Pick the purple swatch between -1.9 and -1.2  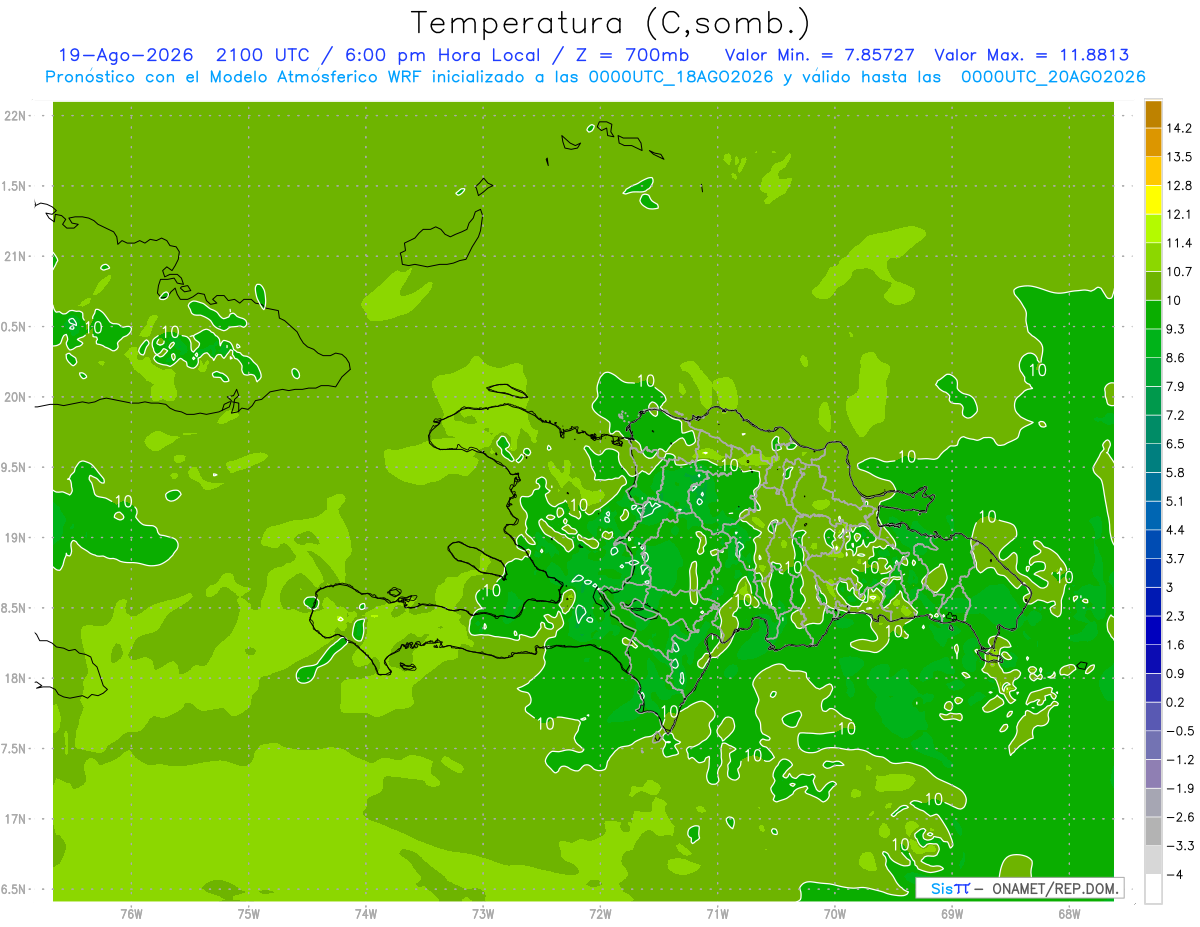pyautogui.click(x=1153, y=774)
